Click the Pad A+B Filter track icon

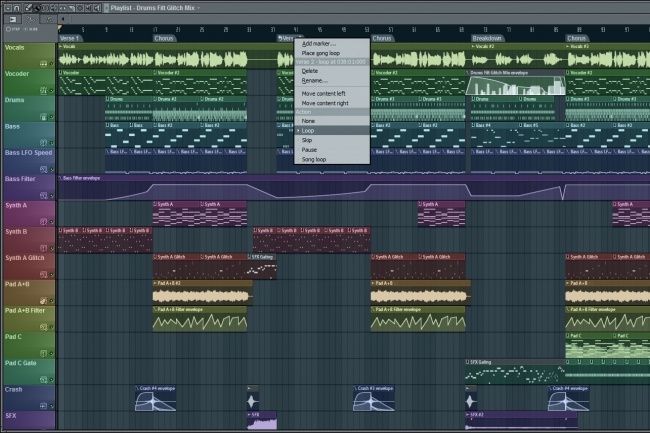[x=44, y=327]
